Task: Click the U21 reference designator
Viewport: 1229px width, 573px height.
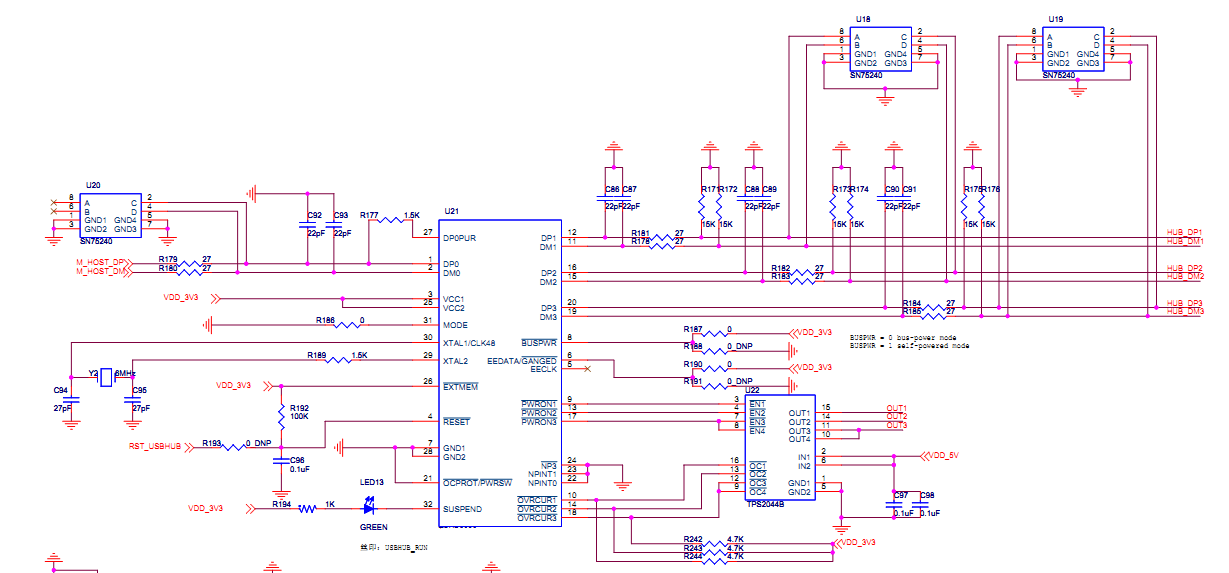Action: [450, 211]
